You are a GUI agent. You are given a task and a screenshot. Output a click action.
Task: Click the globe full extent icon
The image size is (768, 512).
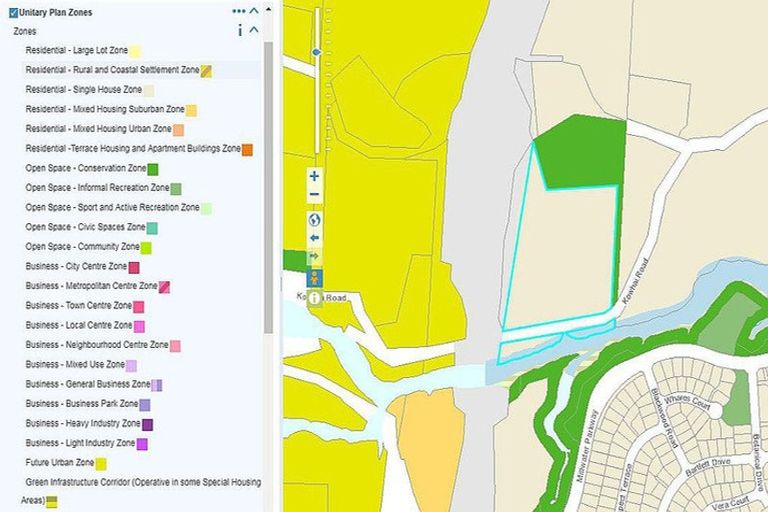click(x=314, y=219)
